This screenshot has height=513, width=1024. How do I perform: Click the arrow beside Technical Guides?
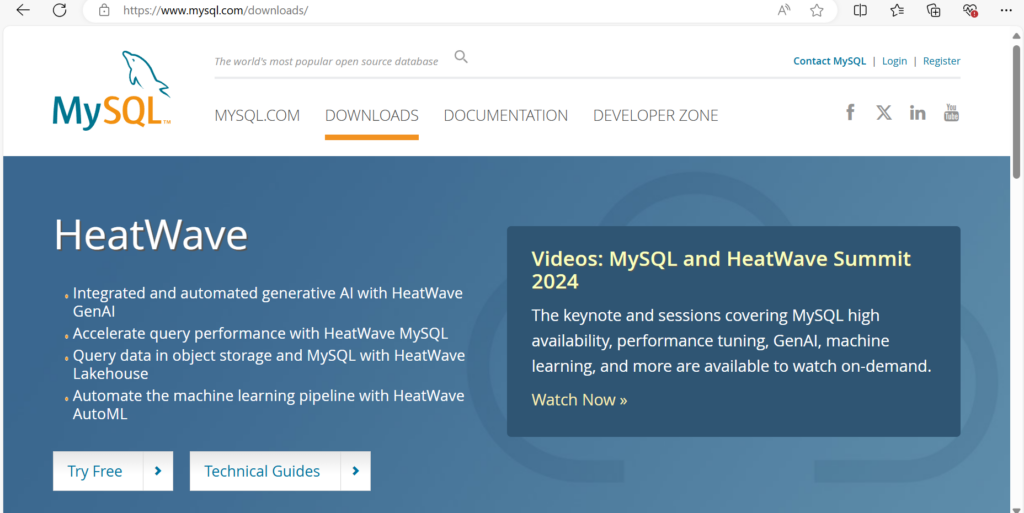tap(355, 471)
